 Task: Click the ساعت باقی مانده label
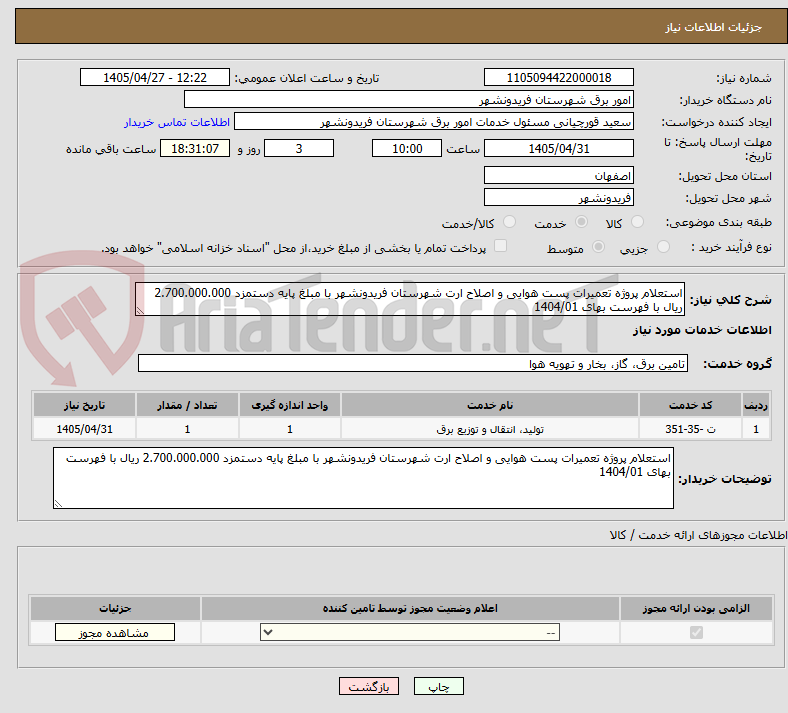click(111, 149)
